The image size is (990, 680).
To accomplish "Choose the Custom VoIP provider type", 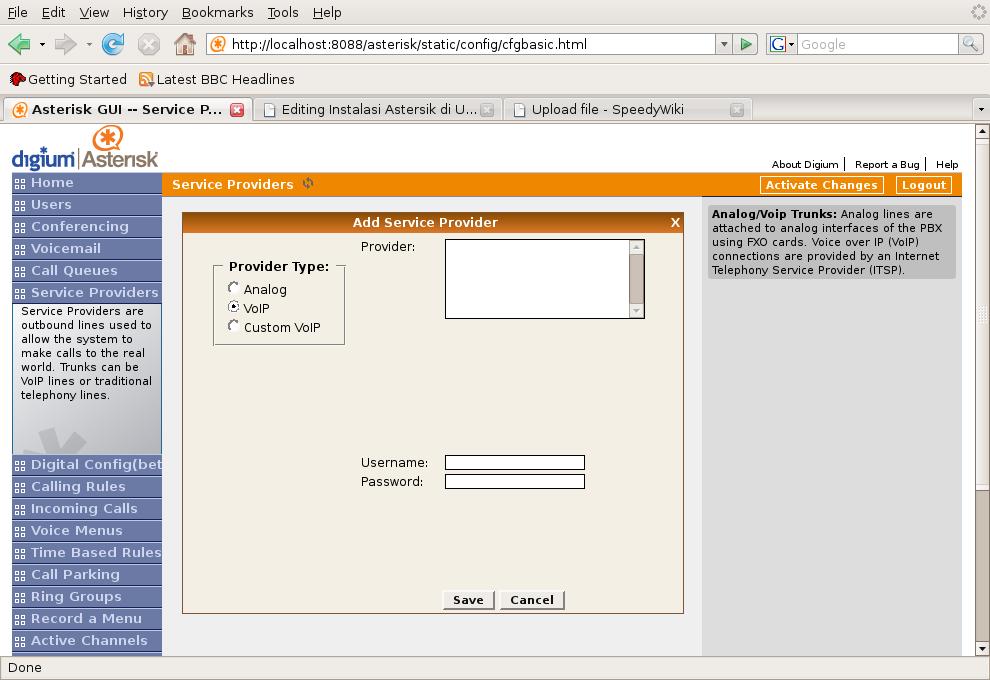I will [x=234, y=326].
